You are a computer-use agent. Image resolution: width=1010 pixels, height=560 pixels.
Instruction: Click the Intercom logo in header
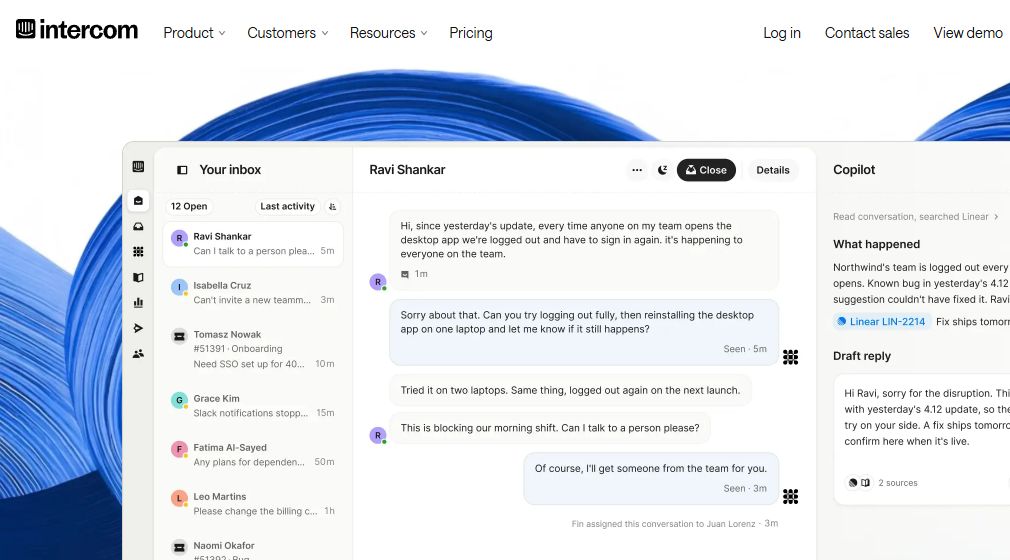(77, 30)
